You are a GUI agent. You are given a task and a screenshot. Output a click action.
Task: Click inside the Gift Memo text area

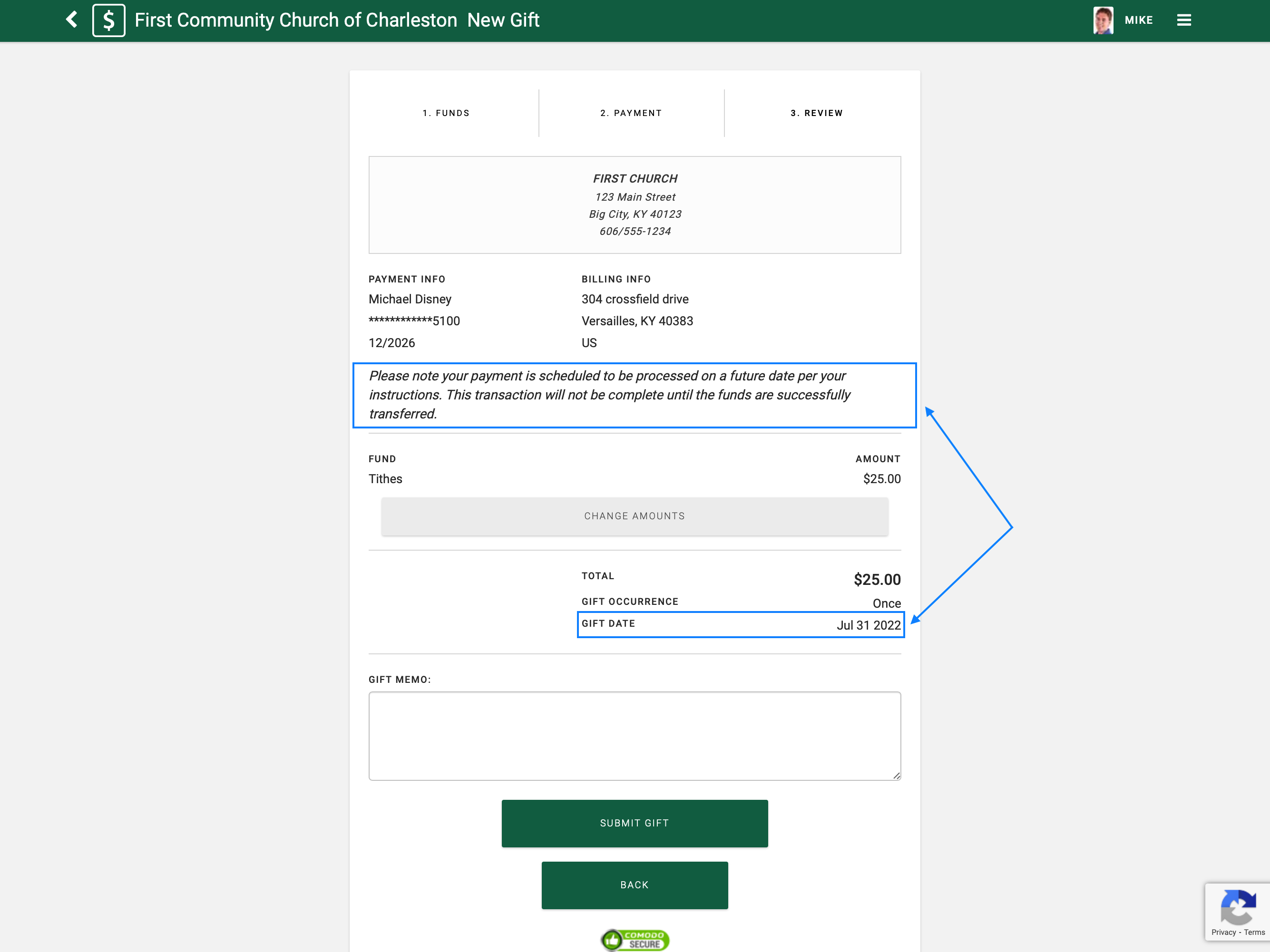click(x=634, y=735)
